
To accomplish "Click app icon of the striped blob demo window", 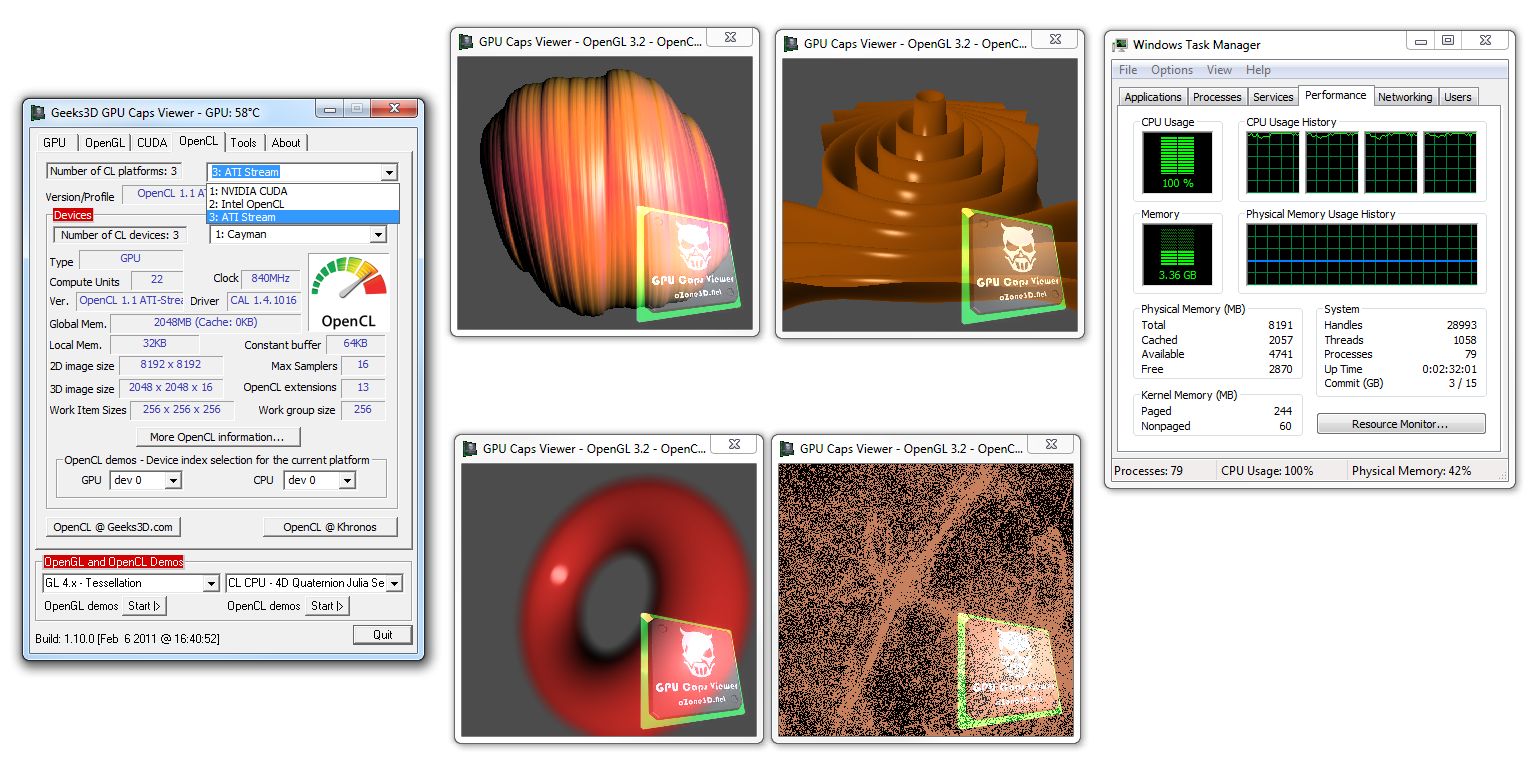I will point(466,42).
